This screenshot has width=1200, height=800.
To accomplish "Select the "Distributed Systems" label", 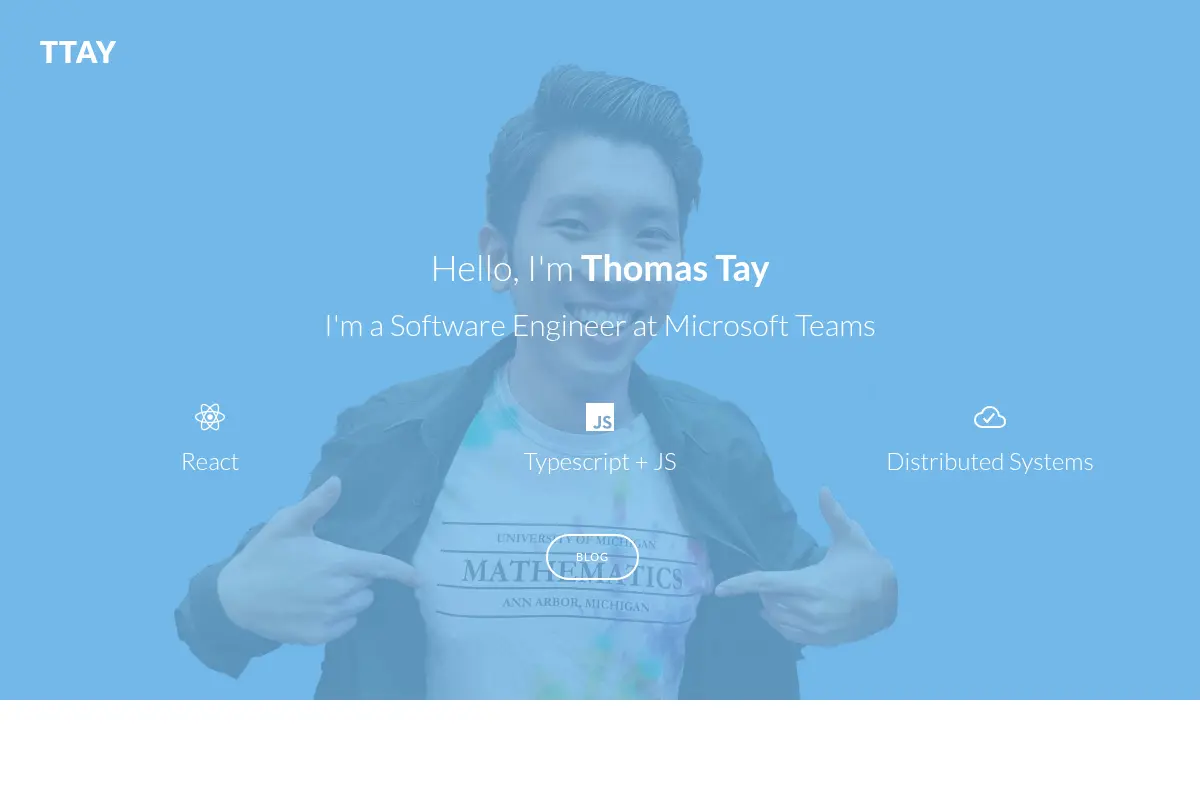I will (990, 462).
